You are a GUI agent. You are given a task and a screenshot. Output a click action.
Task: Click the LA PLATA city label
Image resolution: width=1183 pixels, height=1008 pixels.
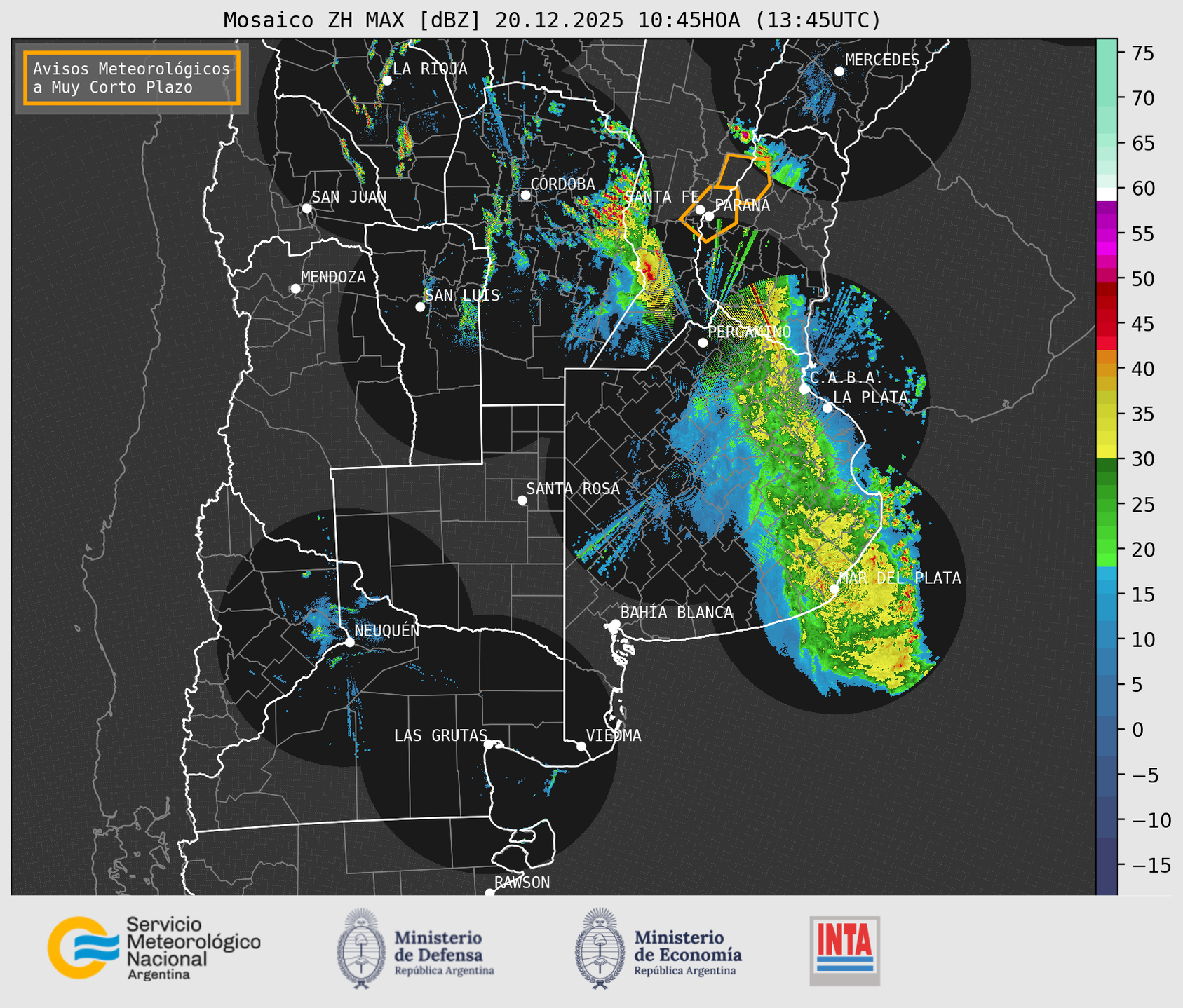(x=870, y=397)
